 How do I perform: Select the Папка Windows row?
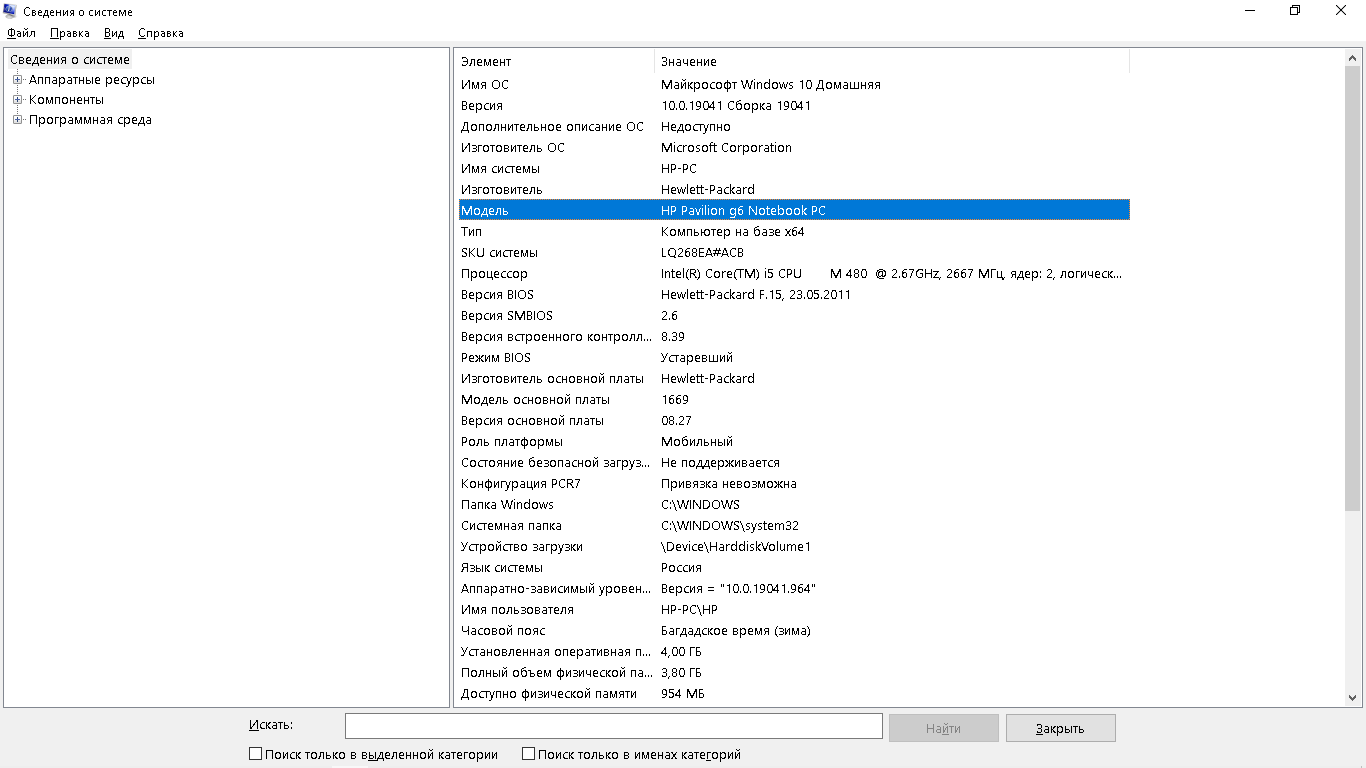click(x=794, y=505)
